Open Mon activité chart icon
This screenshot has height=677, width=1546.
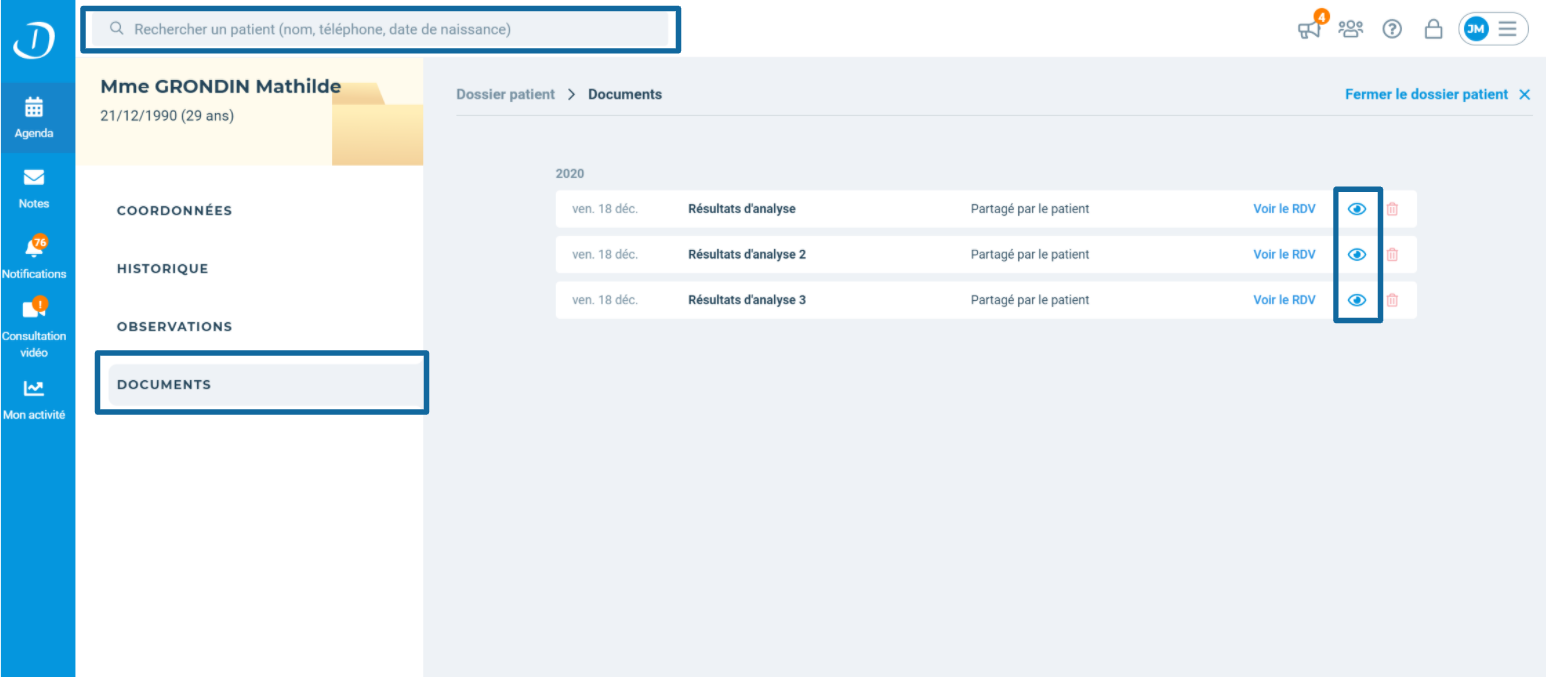coord(34,388)
